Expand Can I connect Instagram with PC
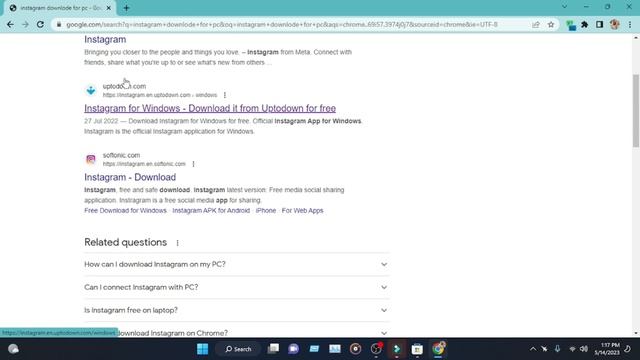640x360 pixels. click(236, 287)
